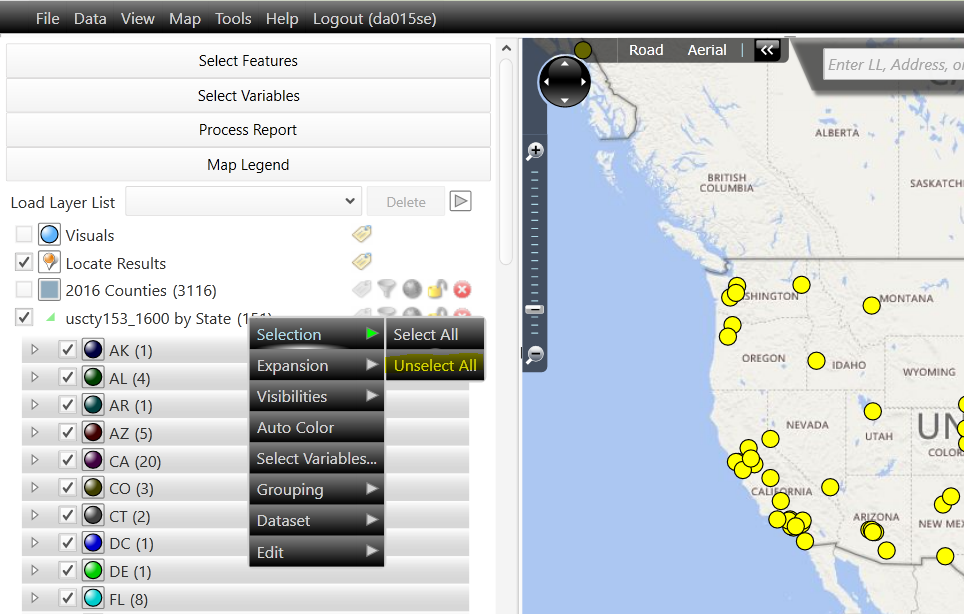Toggle the CA (20) visibility checkbox

tap(67, 461)
